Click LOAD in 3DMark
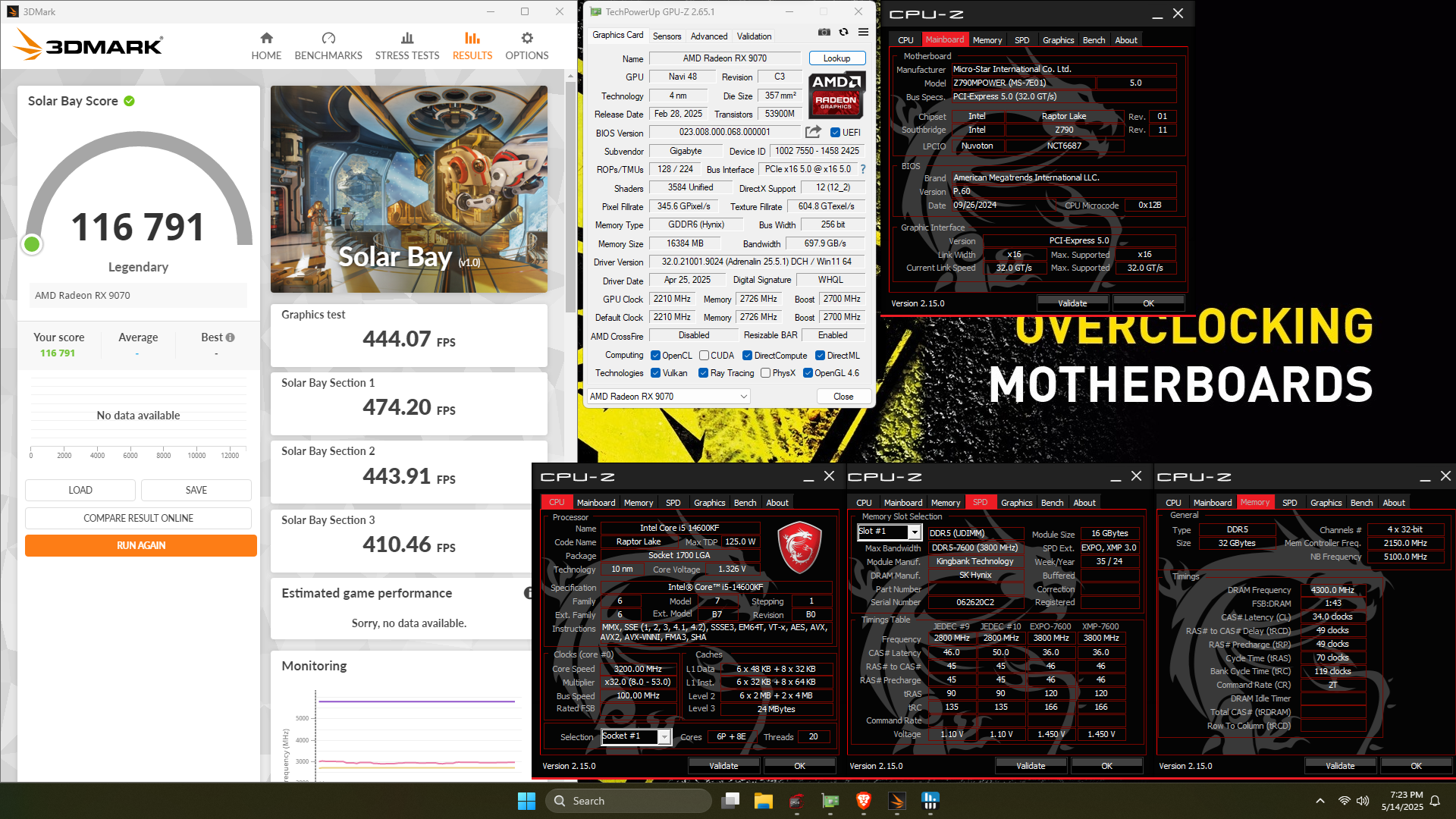Screen dimensions: 1456x819 [x=80, y=490]
